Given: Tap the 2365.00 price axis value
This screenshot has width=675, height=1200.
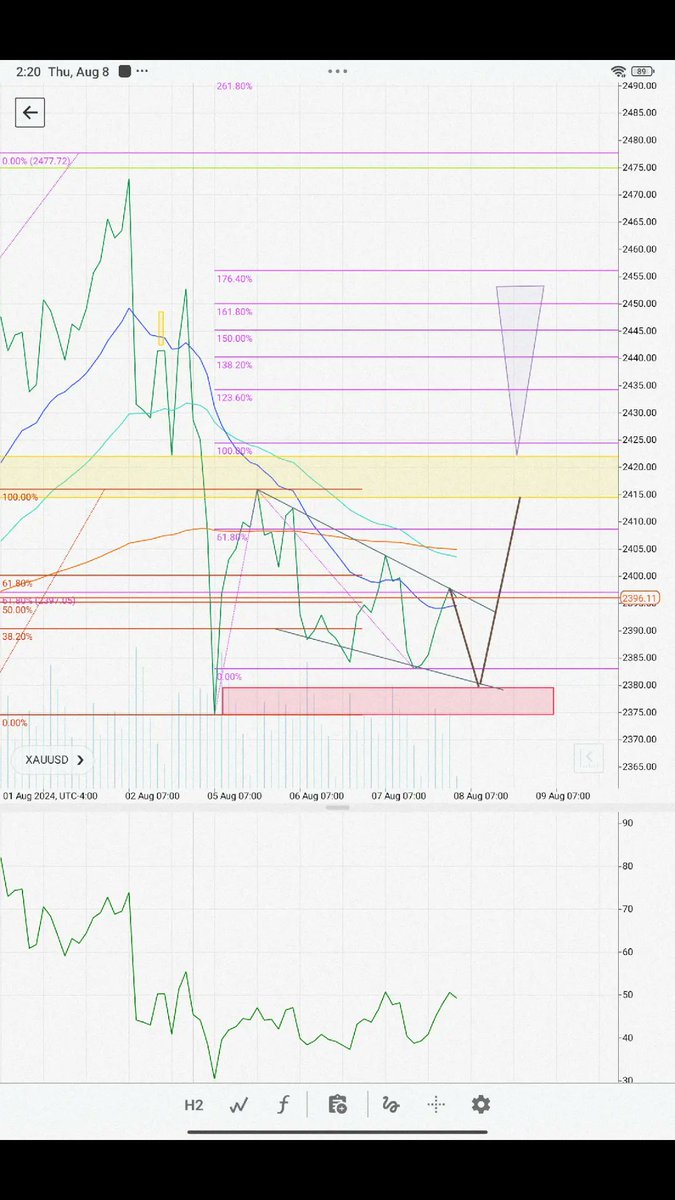Looking at the screenshot, I should 638,767.
